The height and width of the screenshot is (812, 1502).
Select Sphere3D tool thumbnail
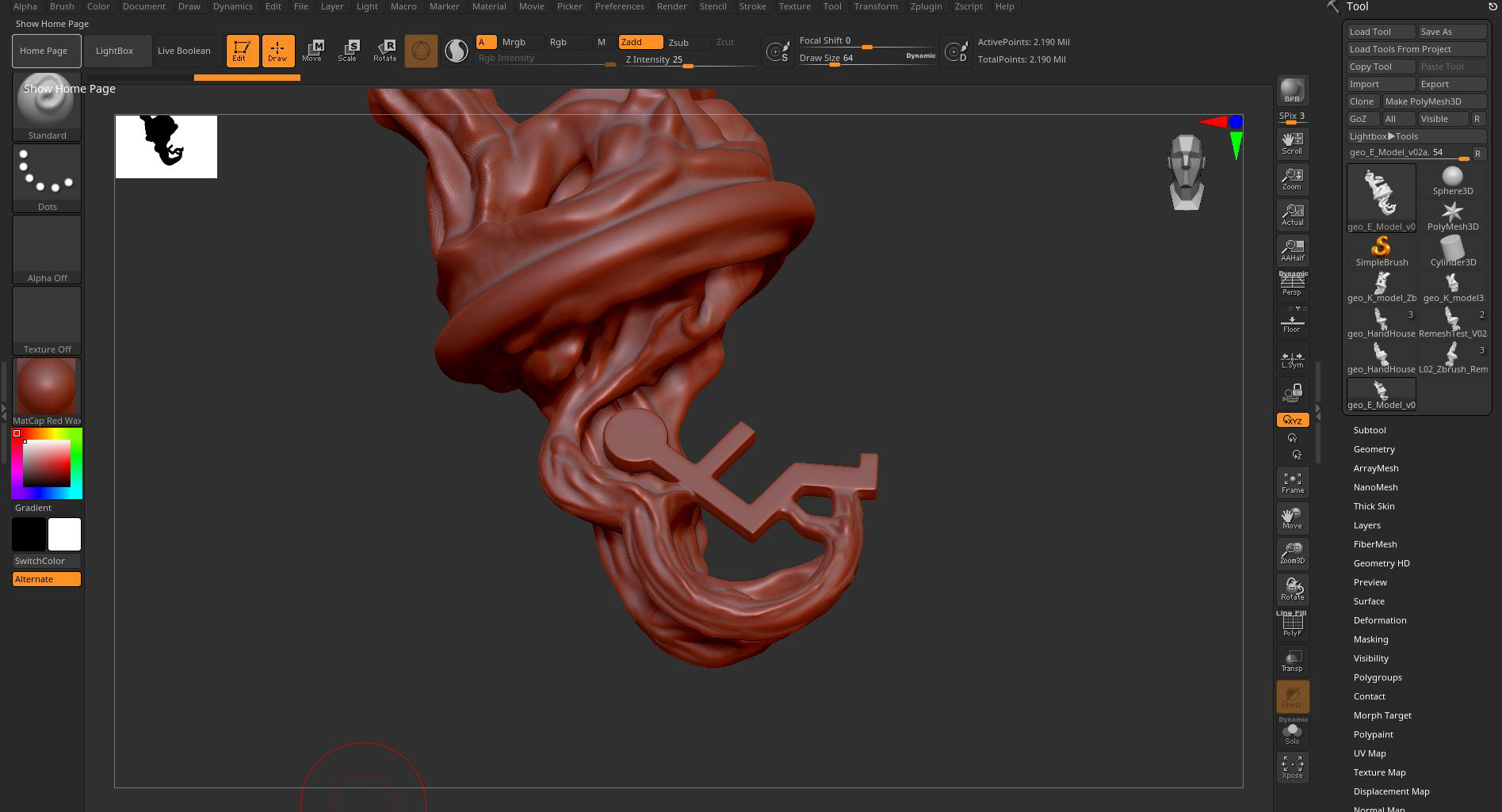pyautogui.click(x=1452, y=181)
